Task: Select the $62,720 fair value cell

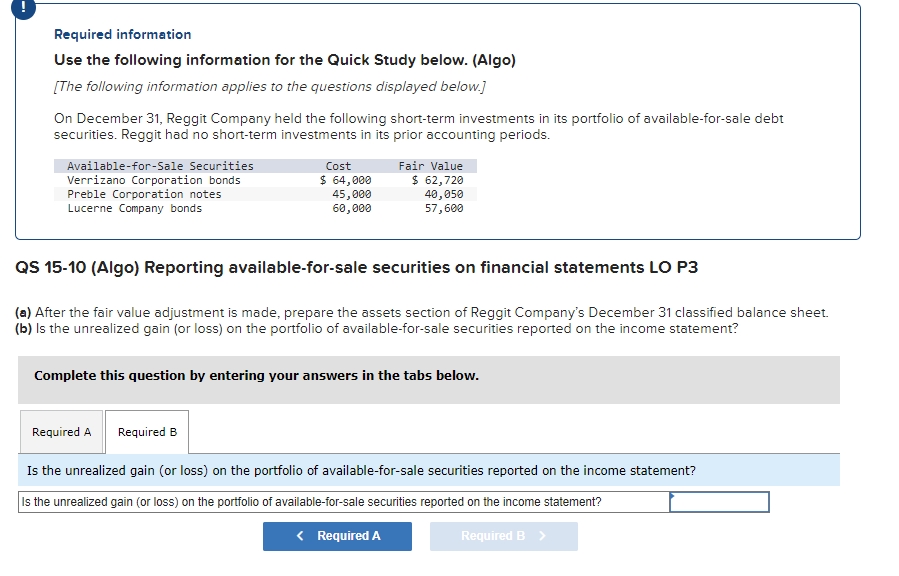Action: click(437, 180)
